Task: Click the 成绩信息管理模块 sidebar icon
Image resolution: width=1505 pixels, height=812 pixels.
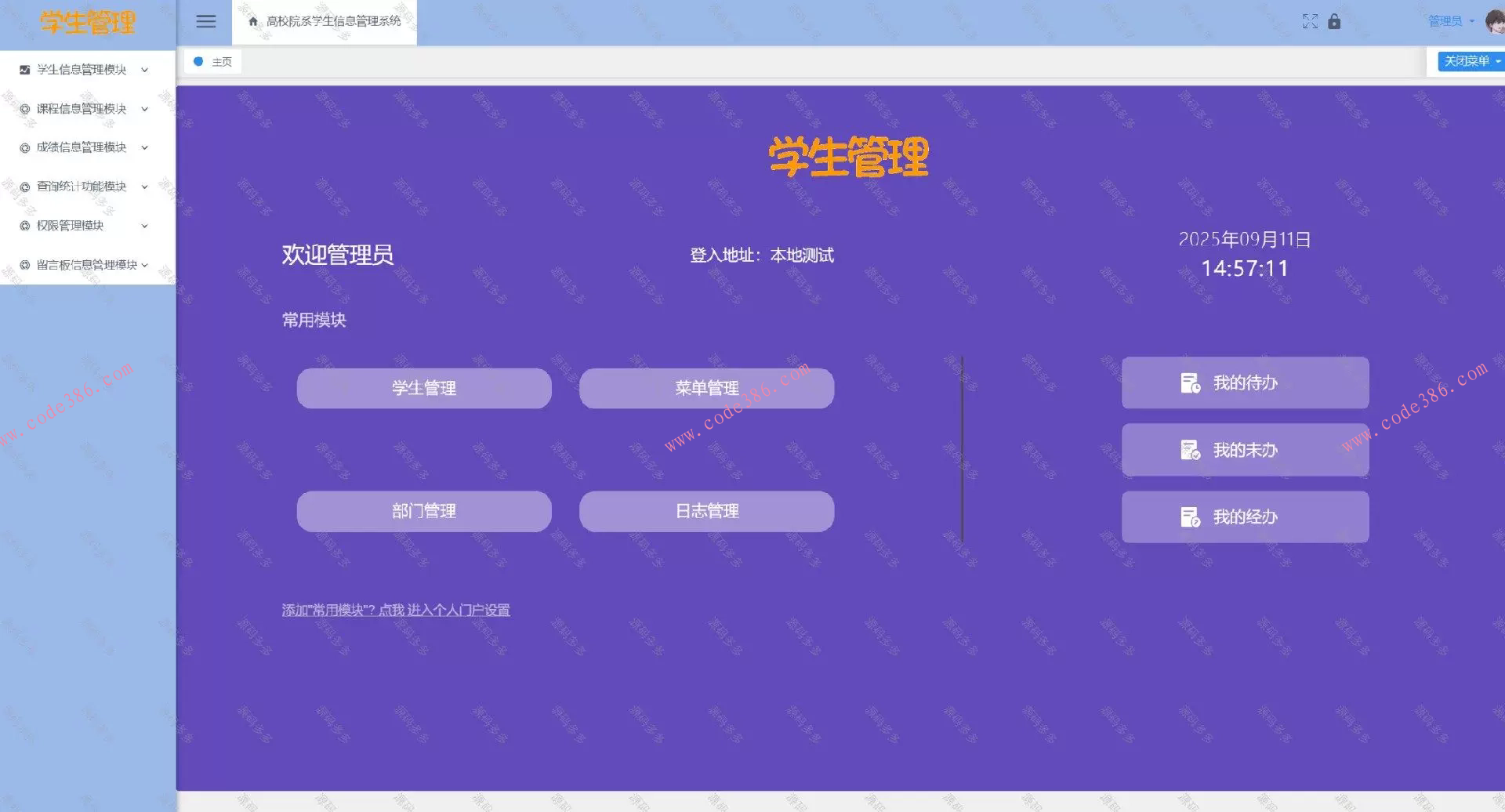Action: click(x=23, y=147)
